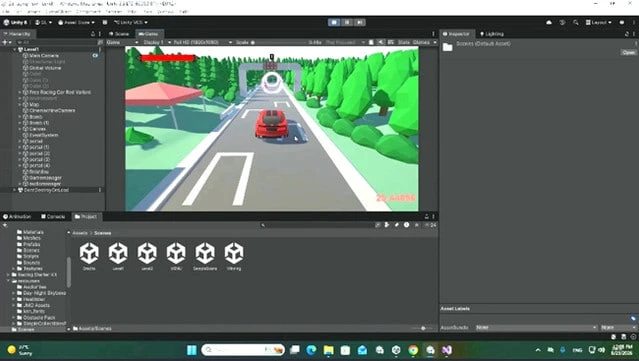Adjust the Project icon size slider

(423, 328)
